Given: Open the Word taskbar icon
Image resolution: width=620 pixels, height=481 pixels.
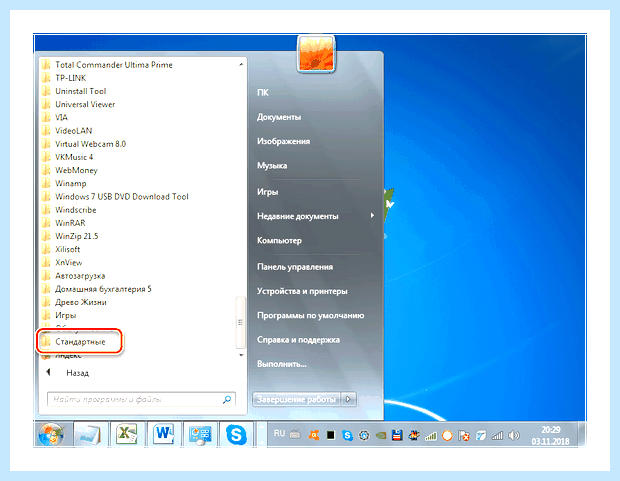Looking at the screenshot, I should (x=163, y=434).
